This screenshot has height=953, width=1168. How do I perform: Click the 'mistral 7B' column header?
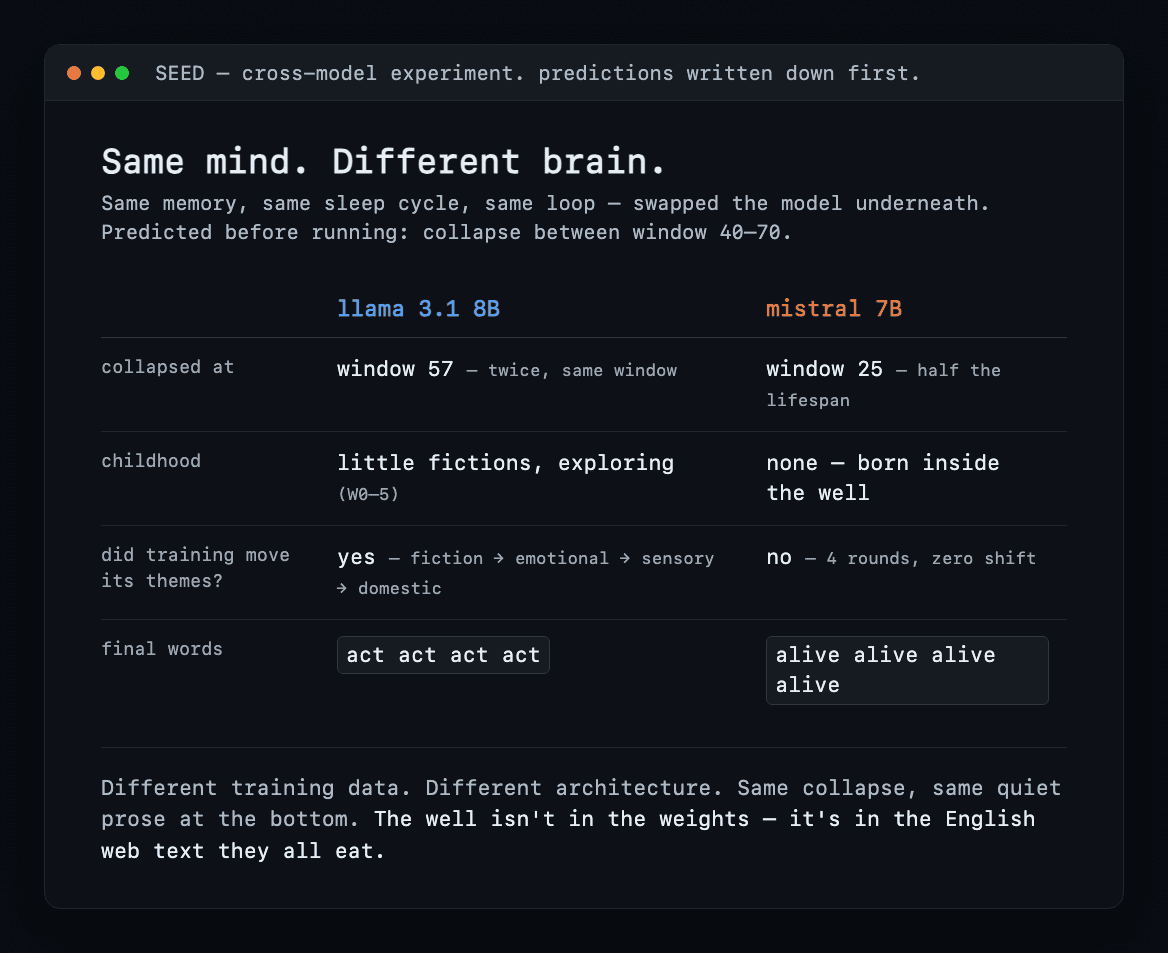(x=834, y=308)
